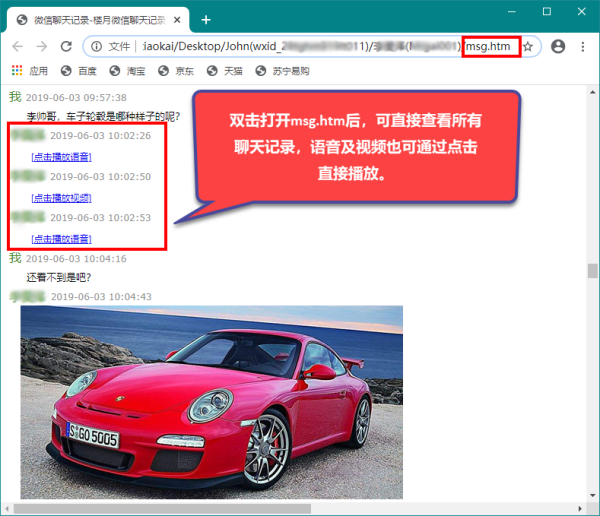Viewport: 600px width, 516px height.
Task: Open a new tab with plus button
Action: (x=206, y=19)
